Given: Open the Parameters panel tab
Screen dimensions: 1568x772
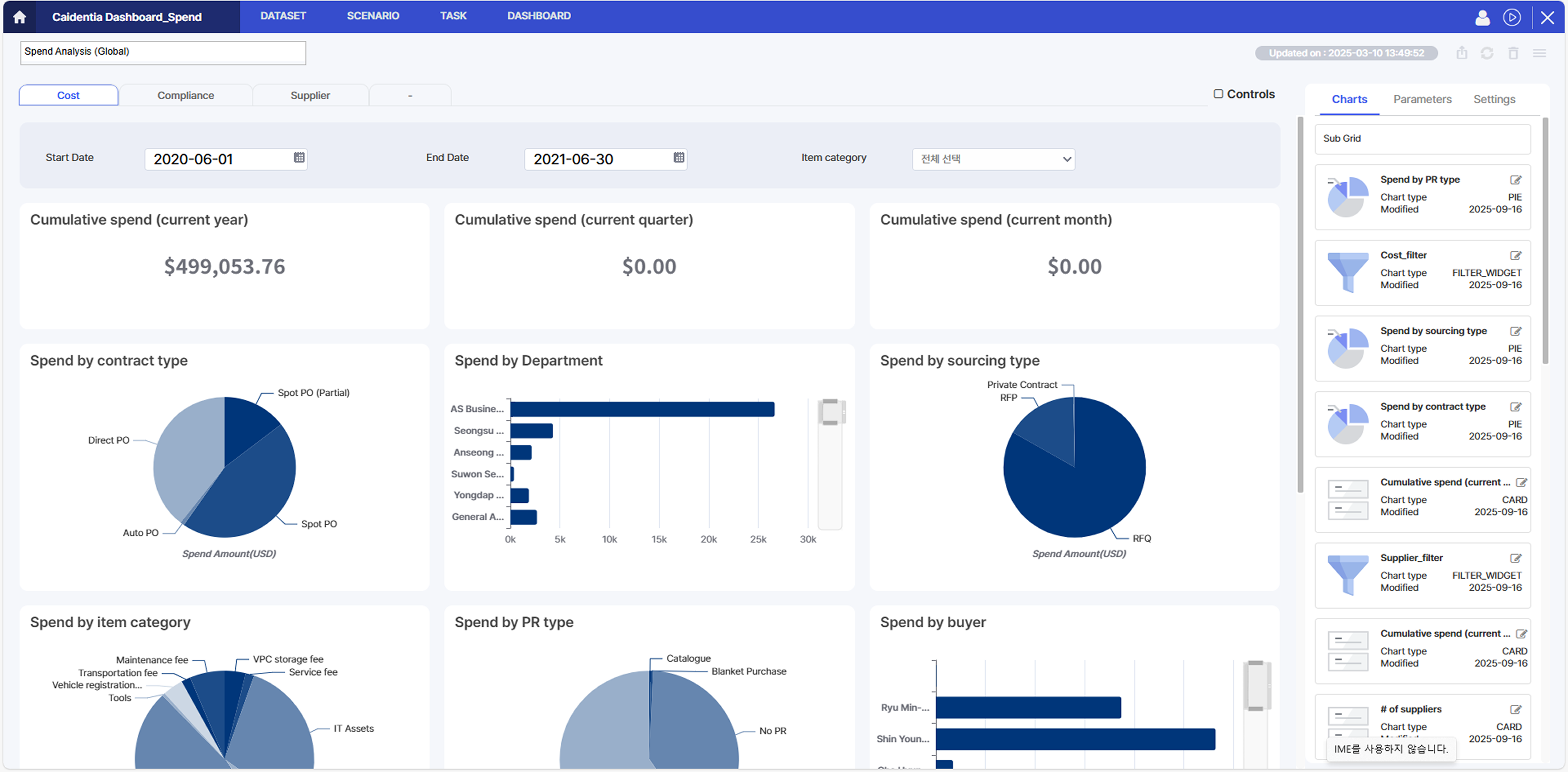Looking at the screenshot, I should click(x=1422, y=99).
